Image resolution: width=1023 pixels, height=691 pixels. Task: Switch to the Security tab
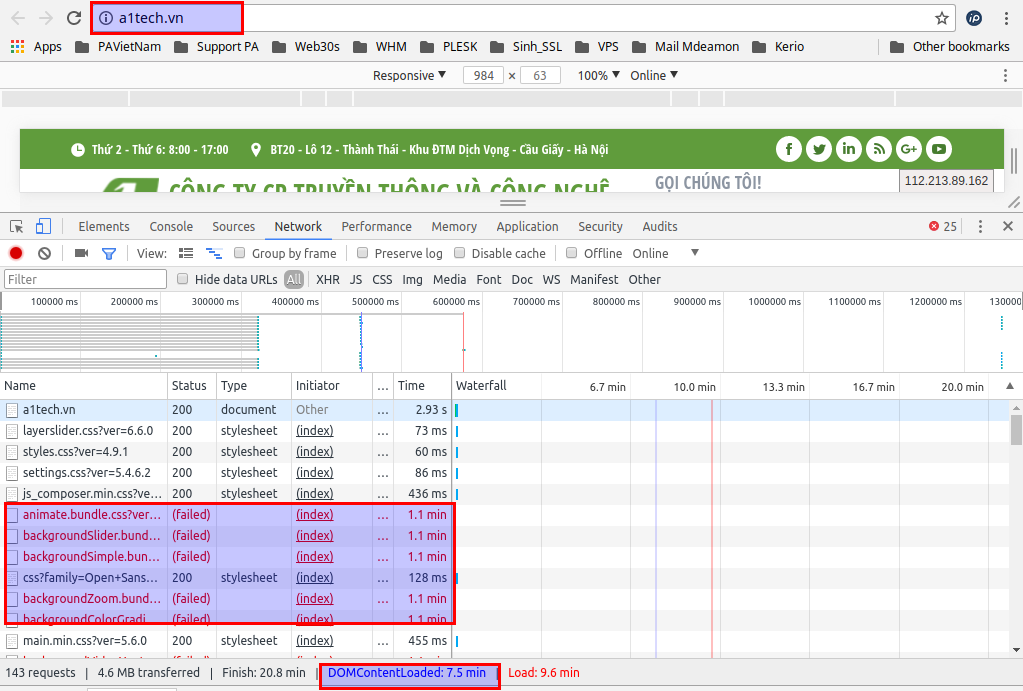tap(600, 226)
